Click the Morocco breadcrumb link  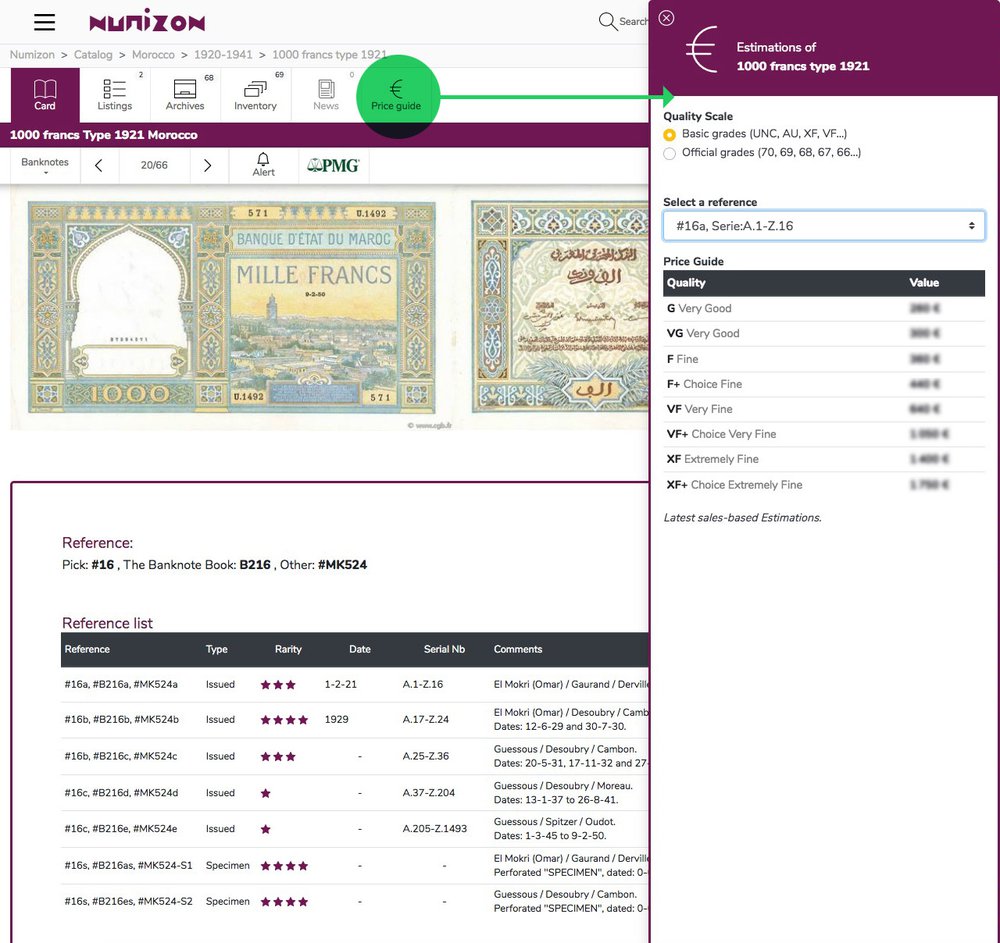(x=153, y=55)
